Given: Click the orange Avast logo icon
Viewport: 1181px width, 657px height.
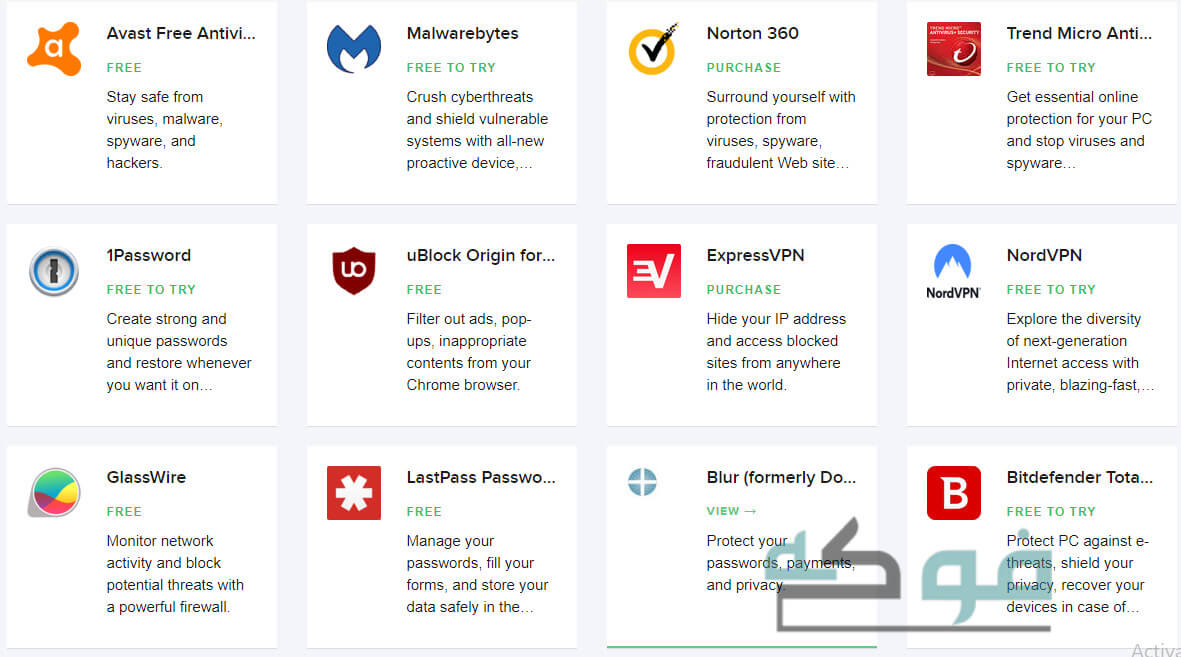Looking at the screenshot, I should point(54,49).
